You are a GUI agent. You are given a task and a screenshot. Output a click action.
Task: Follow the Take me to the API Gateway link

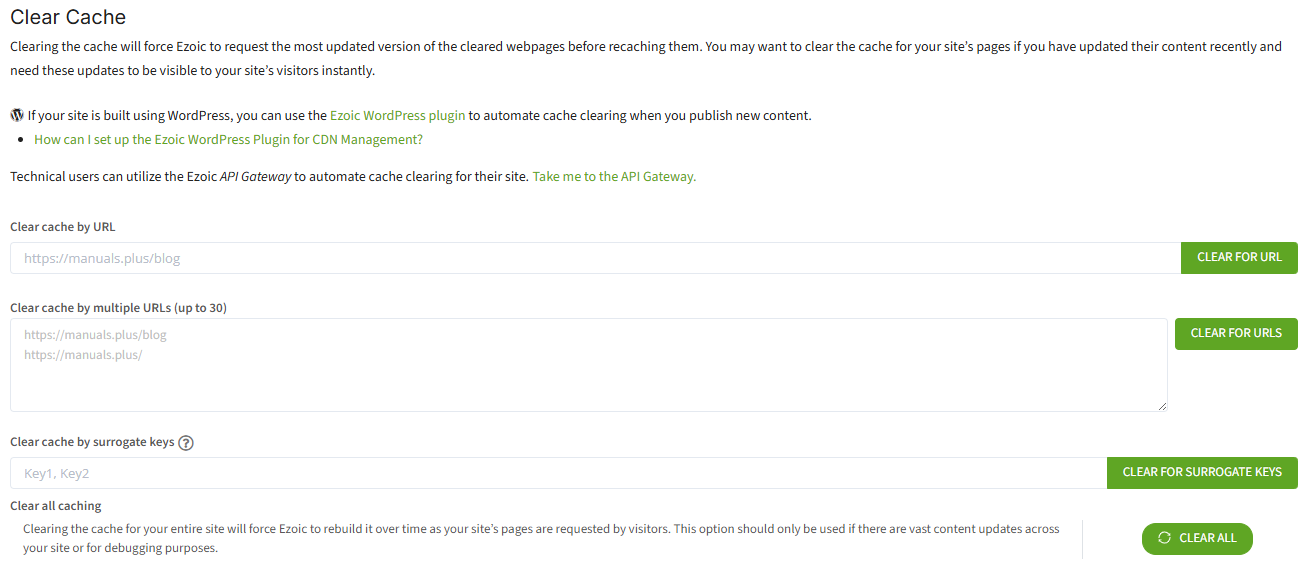614,177
